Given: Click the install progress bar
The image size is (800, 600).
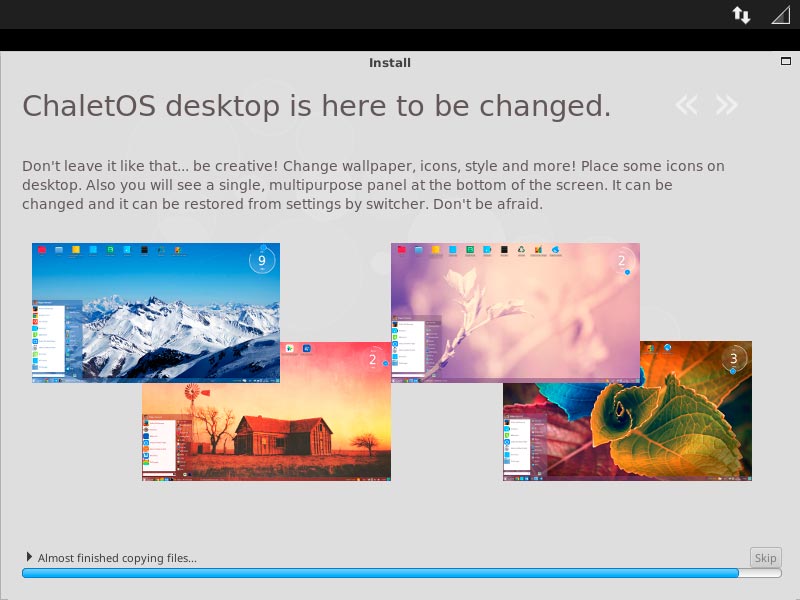Looking at the screenshot, I should coord(402,573).
